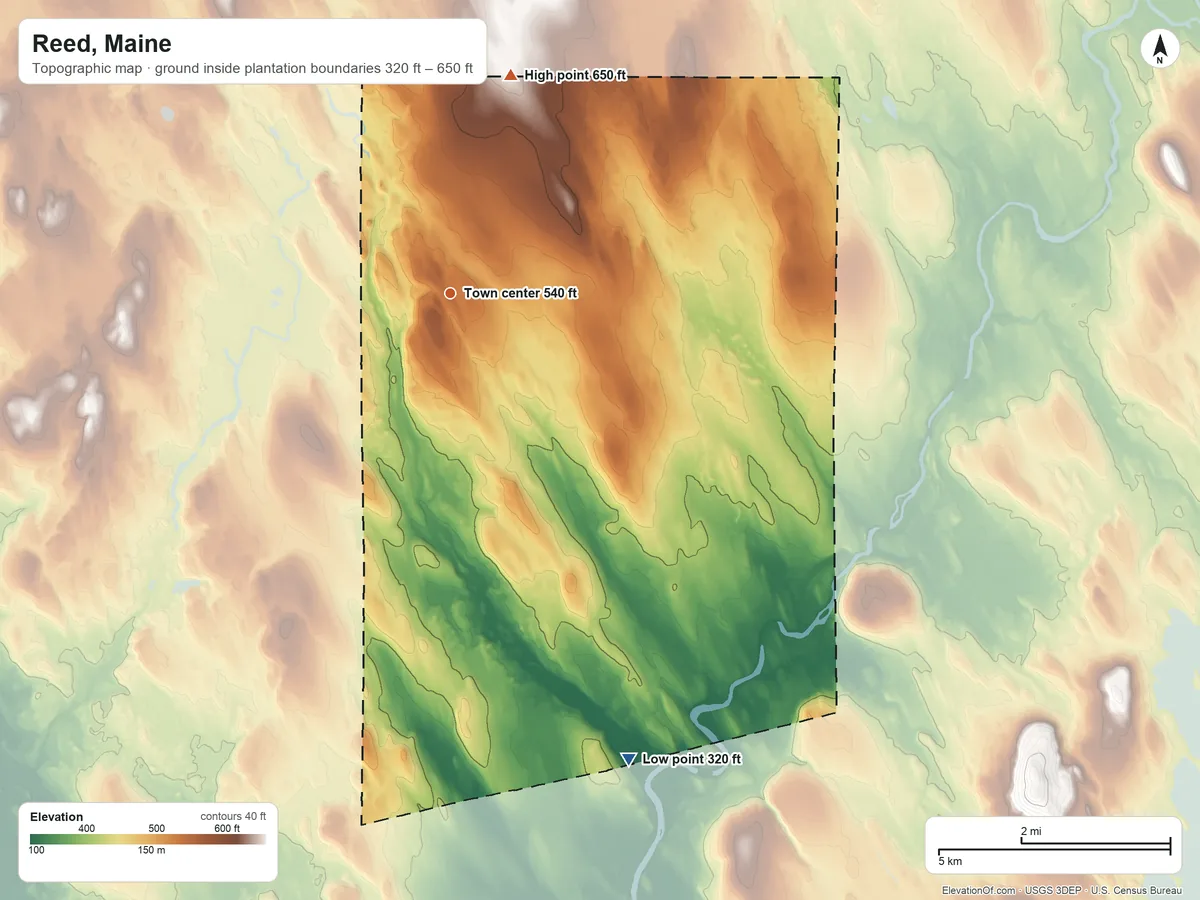Click the elevation color gradient bar
This screenshot has height=900, width=1200.
click(148, 839)
